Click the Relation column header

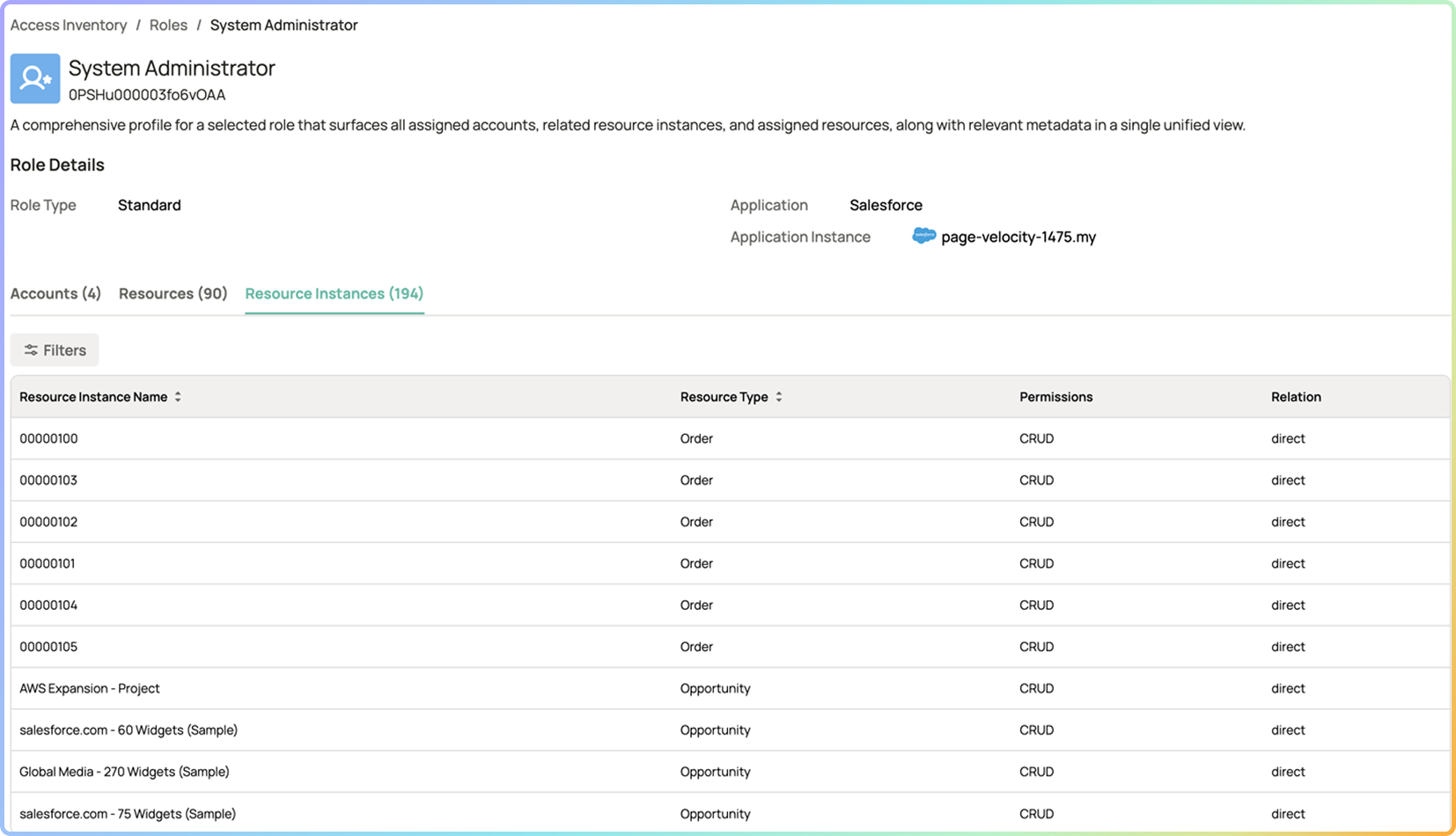1296,397
